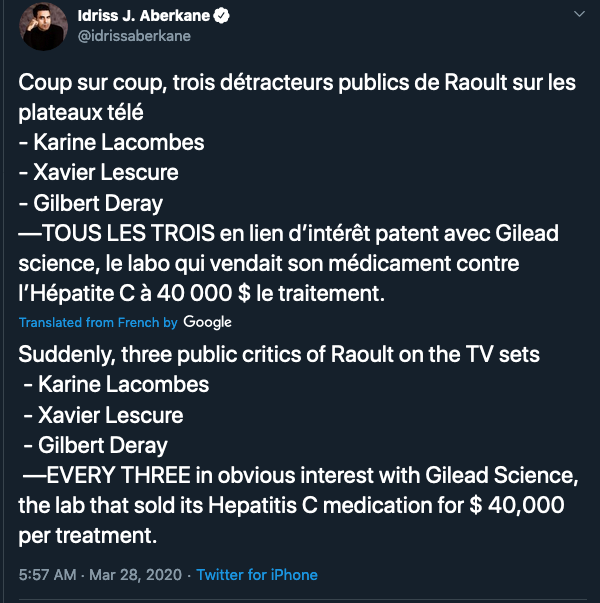Click the French line "Coup sur coup"
This screenshot has height=603, width=600.
pos(80,82)
